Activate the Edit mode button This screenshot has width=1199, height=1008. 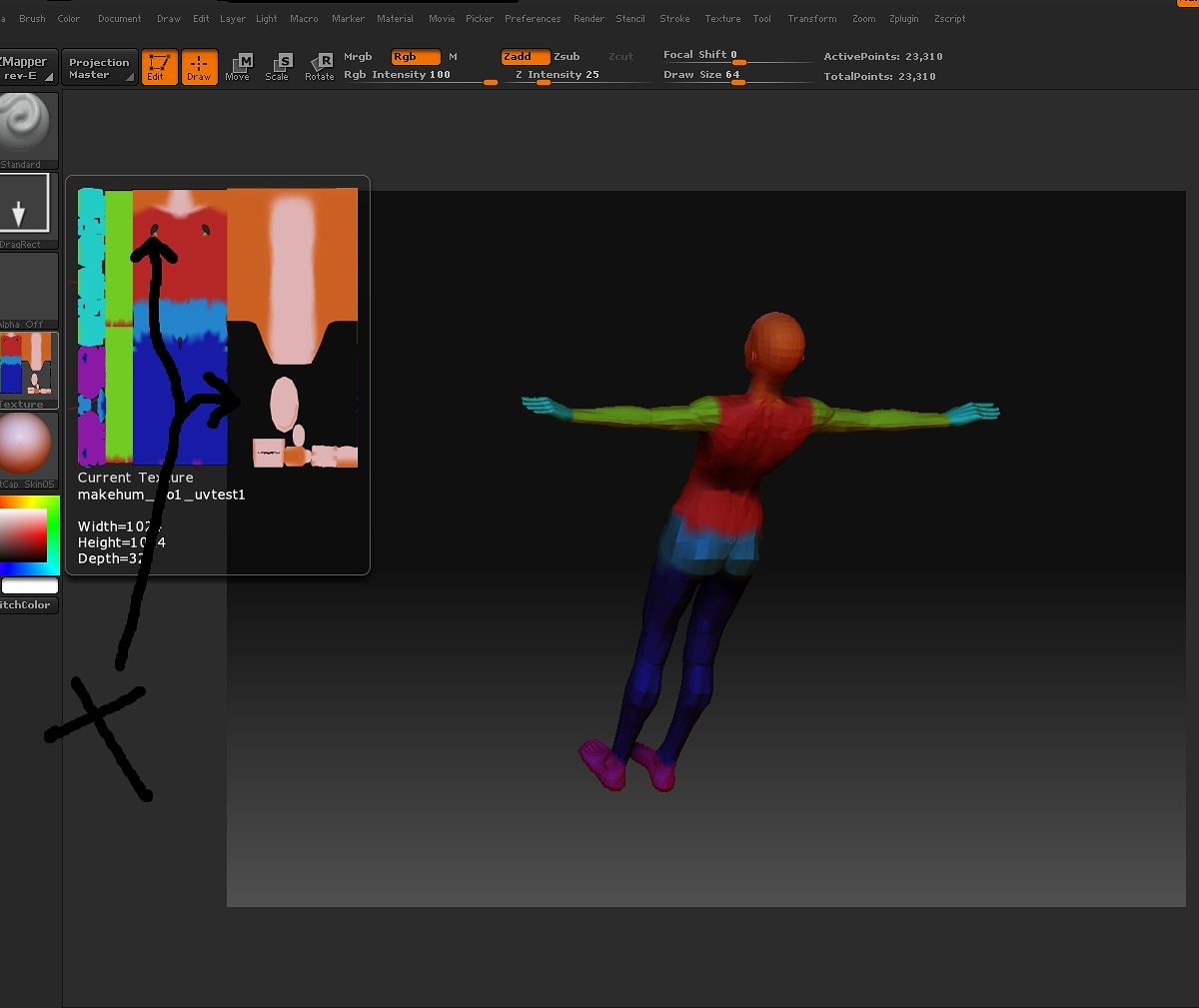point(159,67)
